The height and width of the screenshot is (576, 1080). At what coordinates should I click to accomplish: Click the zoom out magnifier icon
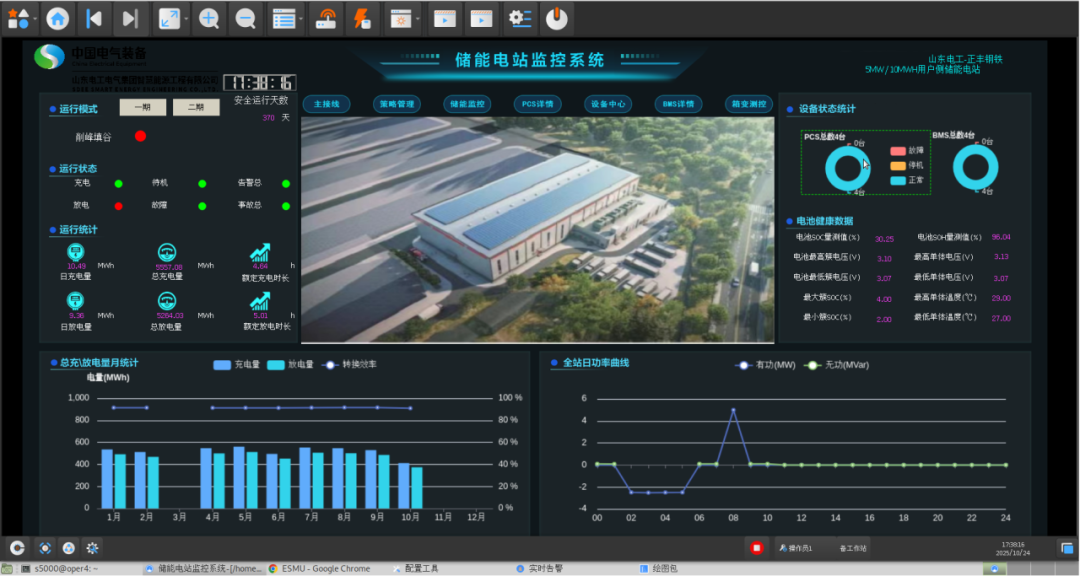(245, 18)
